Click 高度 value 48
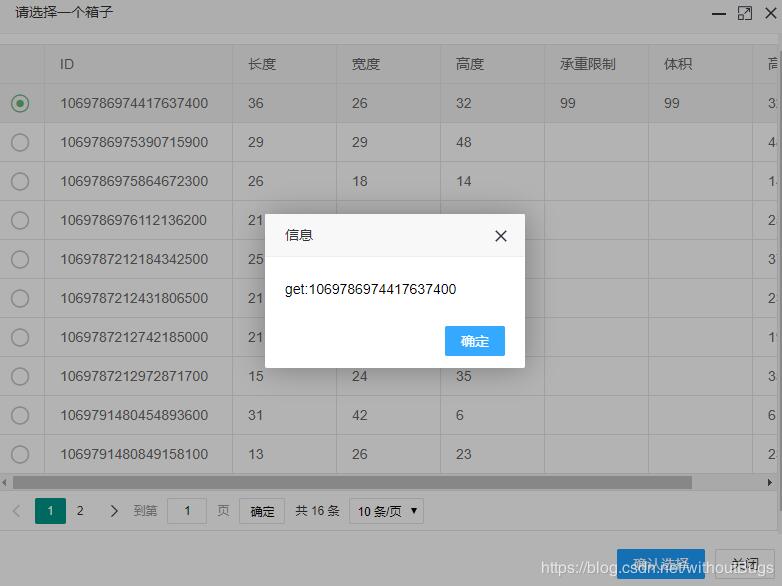Screen dimensions: 782x586 tap(463, 142)
